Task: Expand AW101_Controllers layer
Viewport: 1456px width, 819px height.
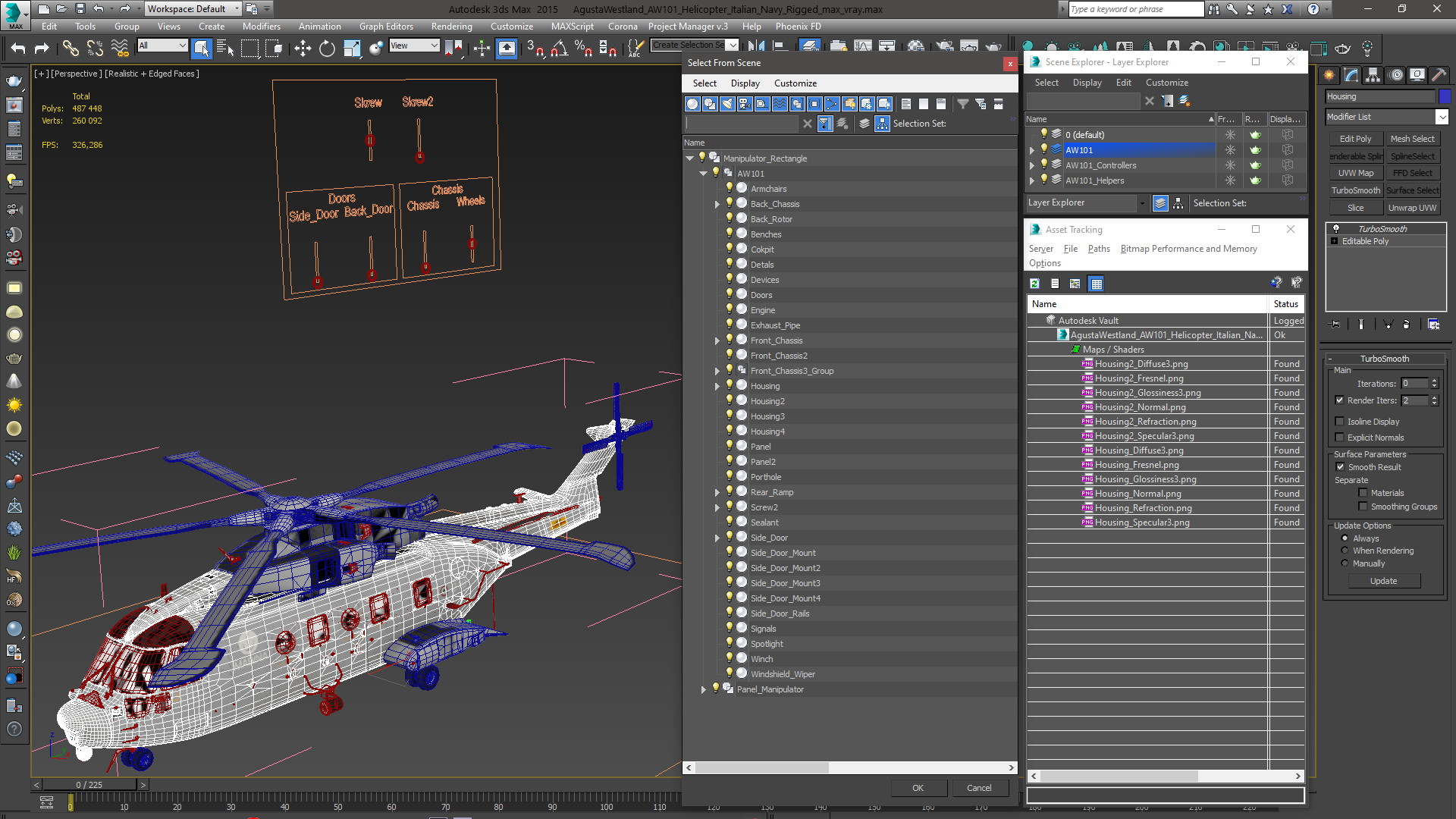Action: 1032,165
